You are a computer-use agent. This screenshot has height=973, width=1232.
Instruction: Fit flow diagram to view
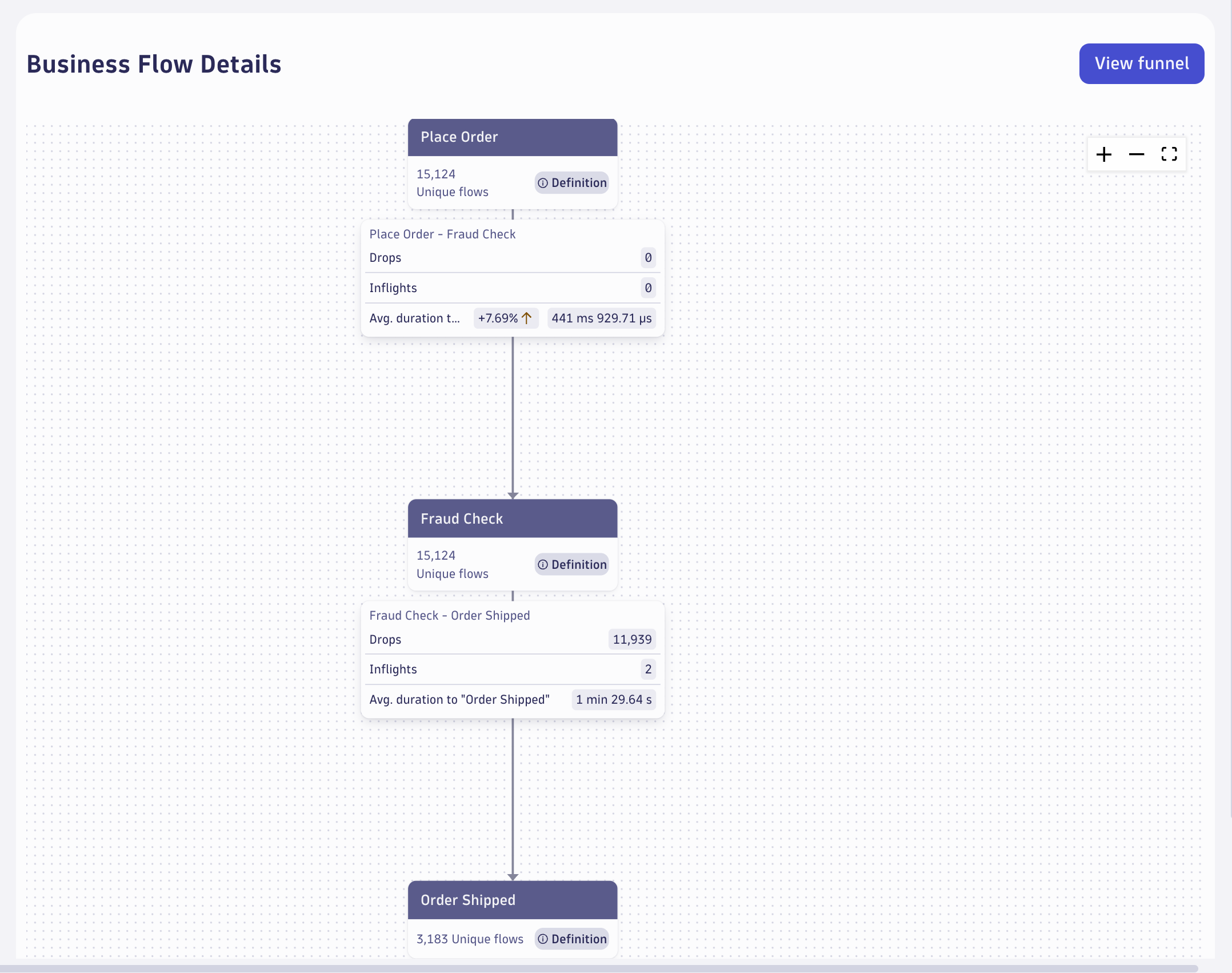click(x=1169, y=154)
